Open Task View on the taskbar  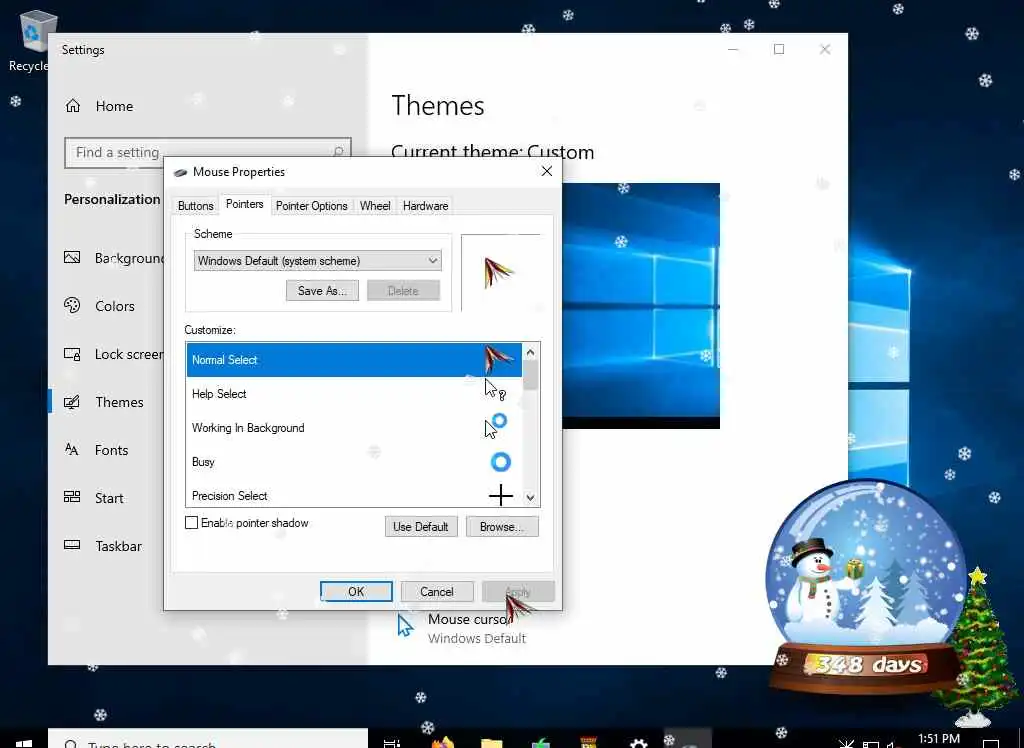pyautogui.click(x=391, y=743)
